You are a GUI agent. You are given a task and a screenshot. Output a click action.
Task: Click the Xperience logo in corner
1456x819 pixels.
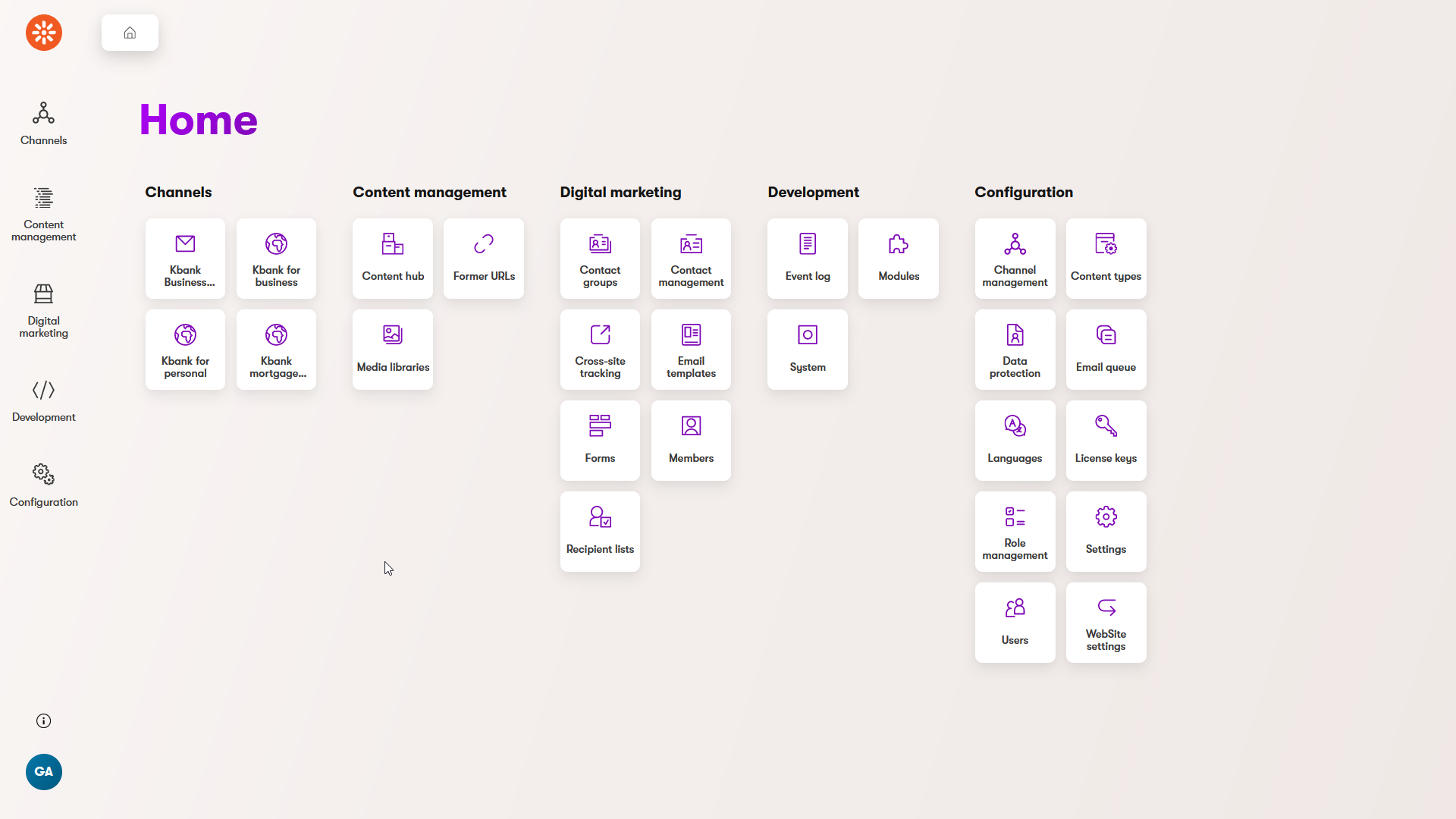pyautogui.click(x=44, y=33)
